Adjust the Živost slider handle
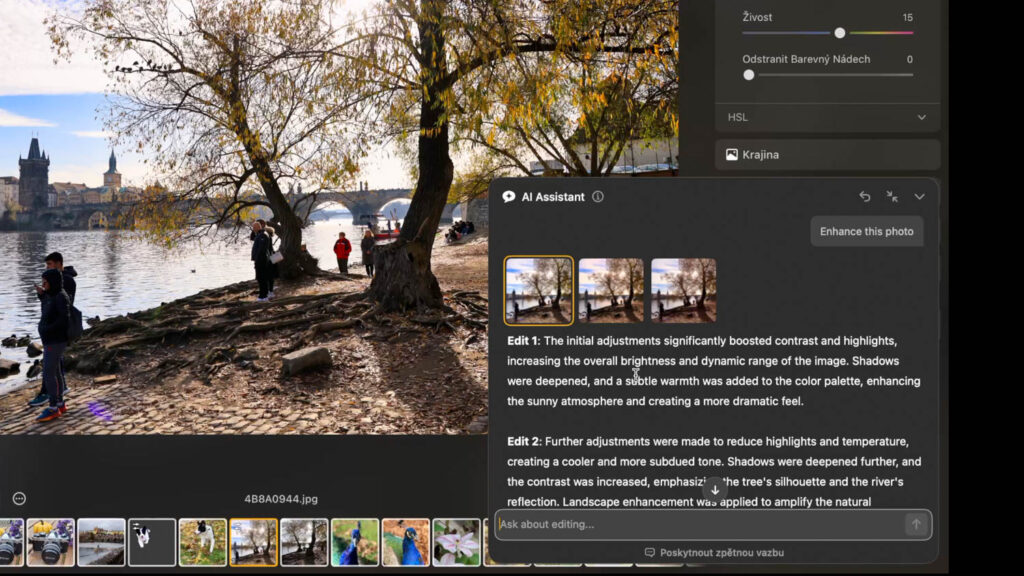Image resolution: width=1024 pixels, height=576 pixels. point(840,33)
